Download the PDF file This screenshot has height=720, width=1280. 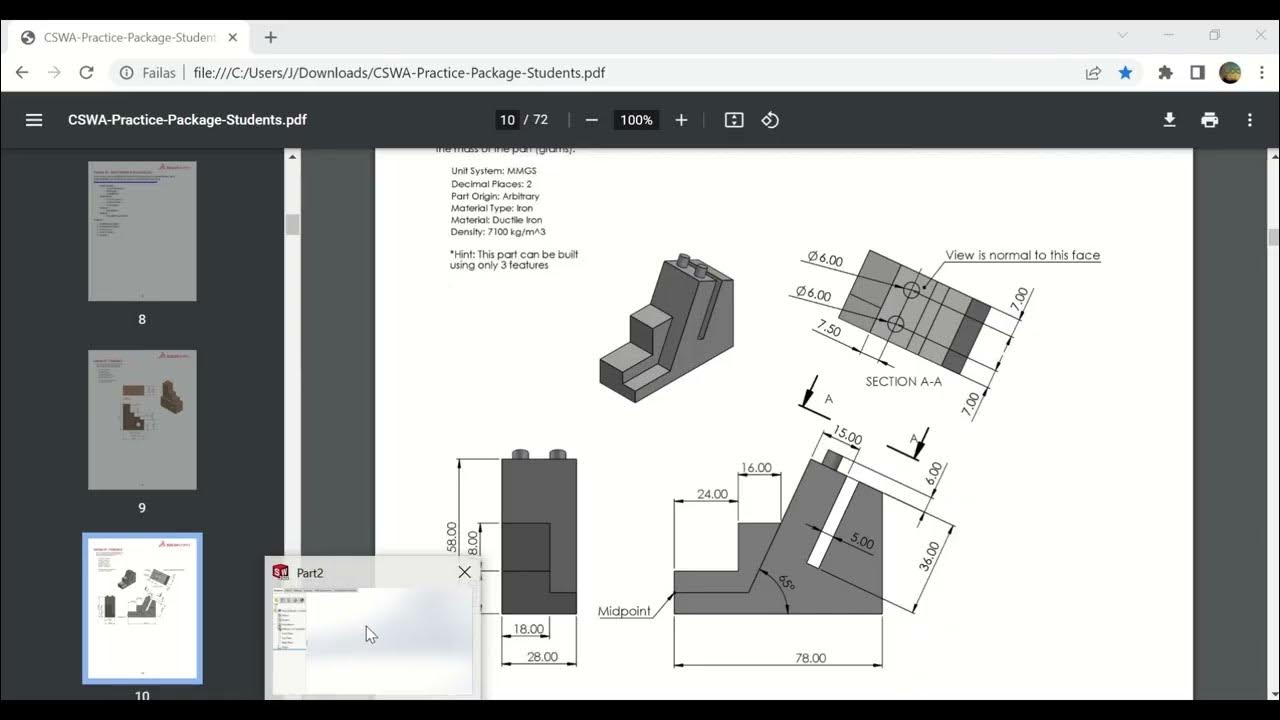[x=1169, y=120]
